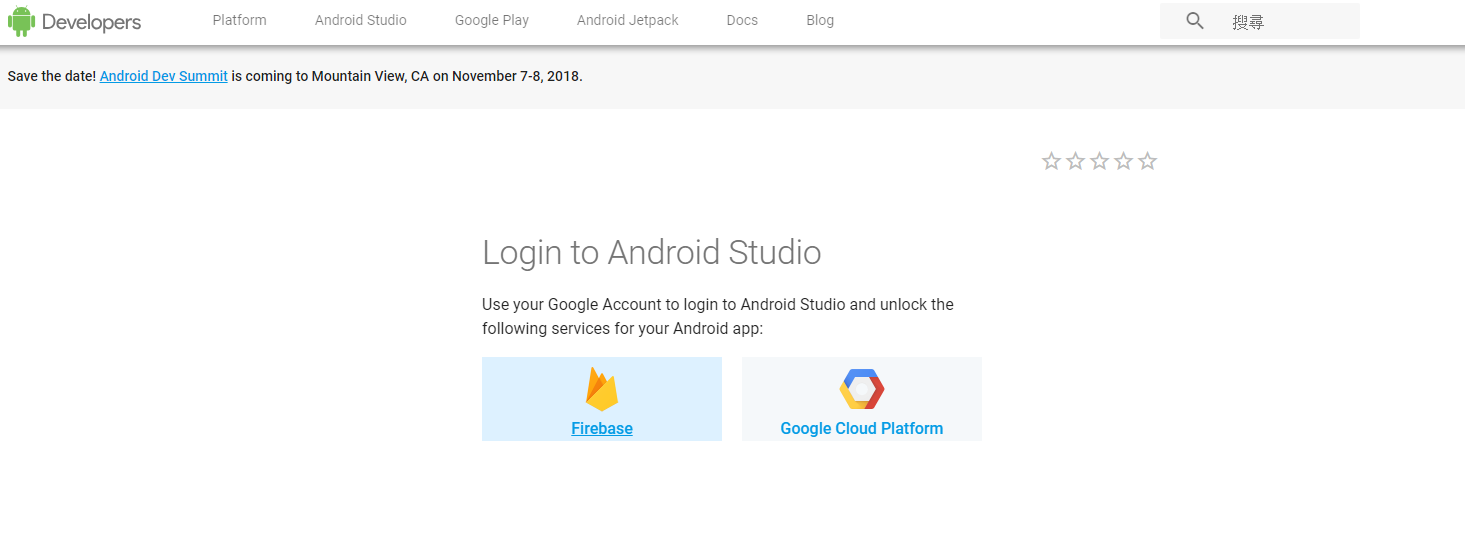Open the Firebase text link
This screenshot has width=1465, height=533.
[602, 428]
